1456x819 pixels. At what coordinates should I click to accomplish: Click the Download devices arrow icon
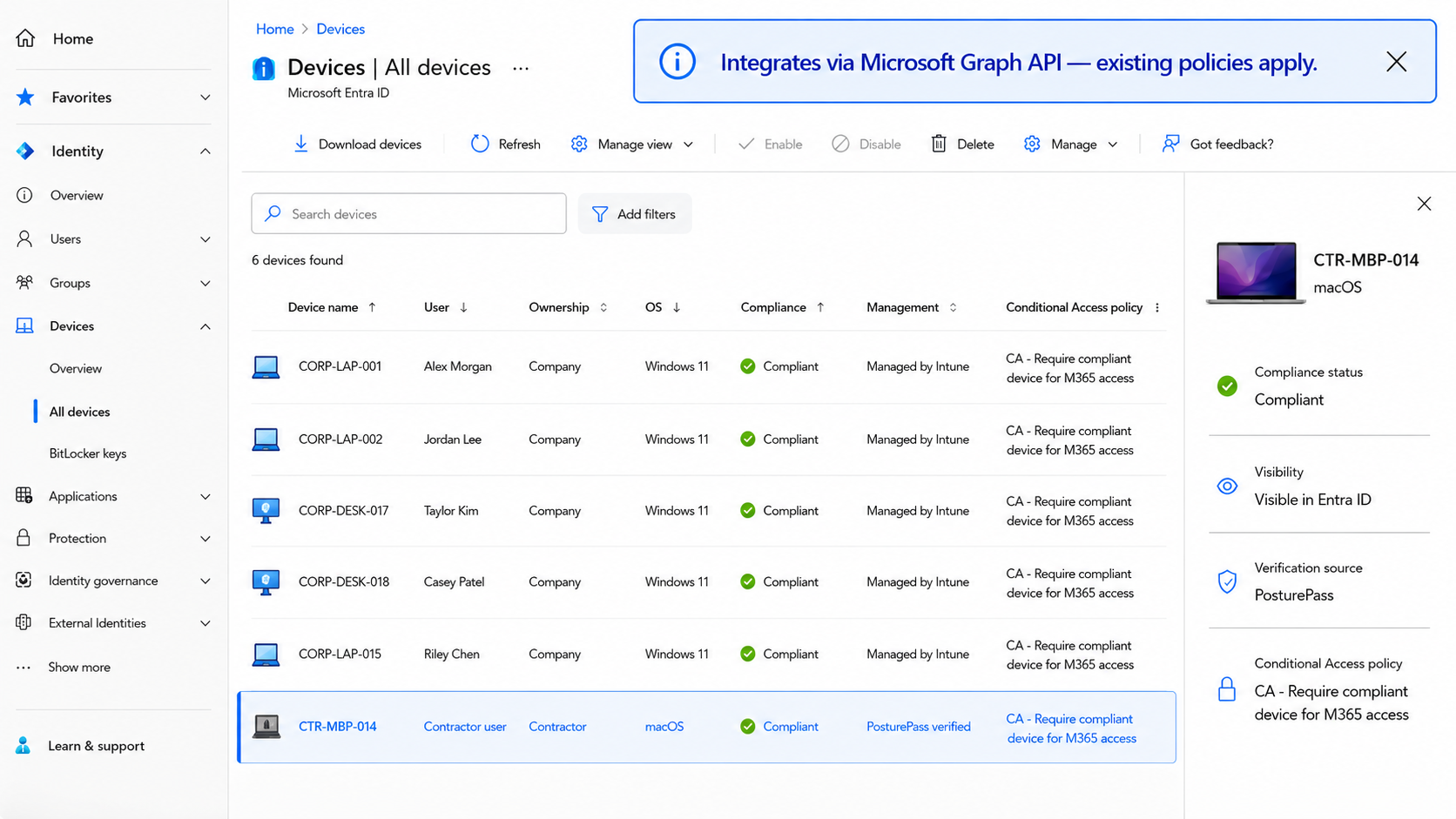(x=300, y=144)
